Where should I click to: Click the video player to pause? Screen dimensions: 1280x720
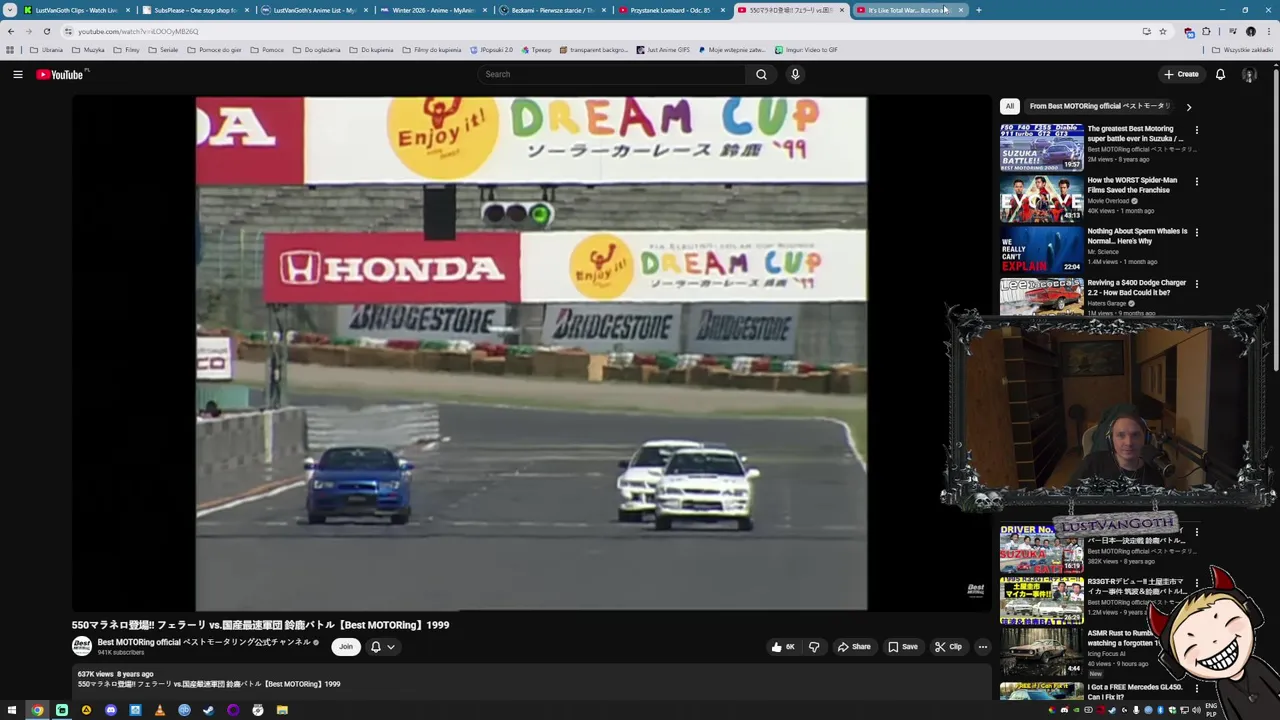pos(531,353)
